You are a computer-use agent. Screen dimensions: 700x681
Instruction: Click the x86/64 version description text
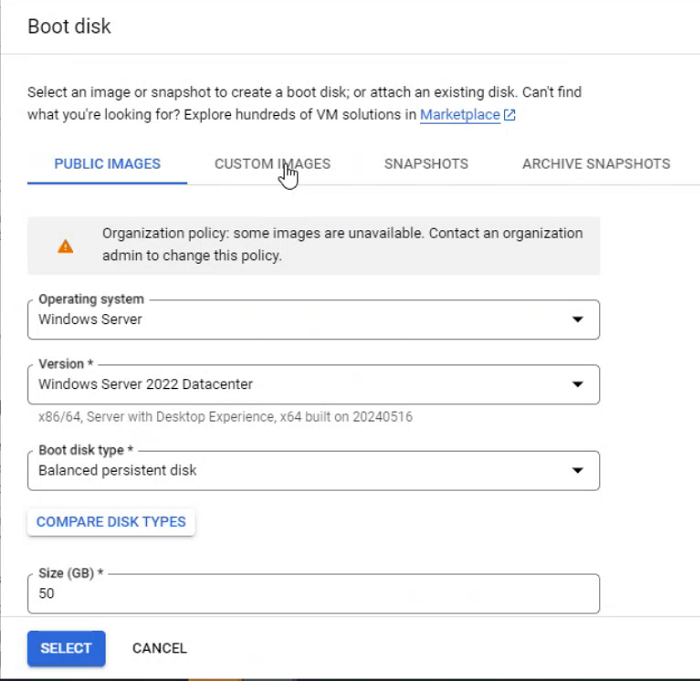pos(225,417)
